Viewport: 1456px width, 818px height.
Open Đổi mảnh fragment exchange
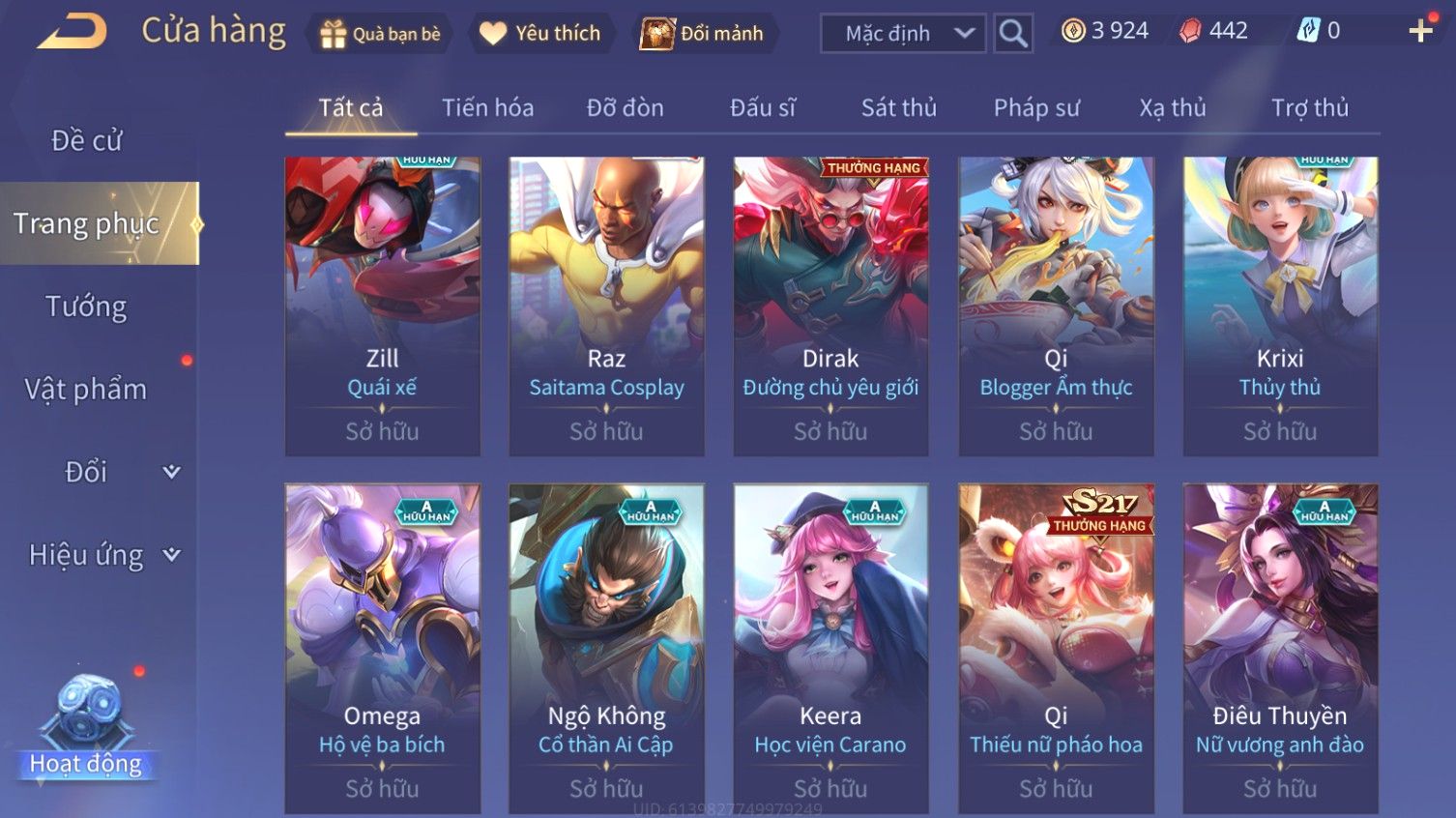coord(705,34)
